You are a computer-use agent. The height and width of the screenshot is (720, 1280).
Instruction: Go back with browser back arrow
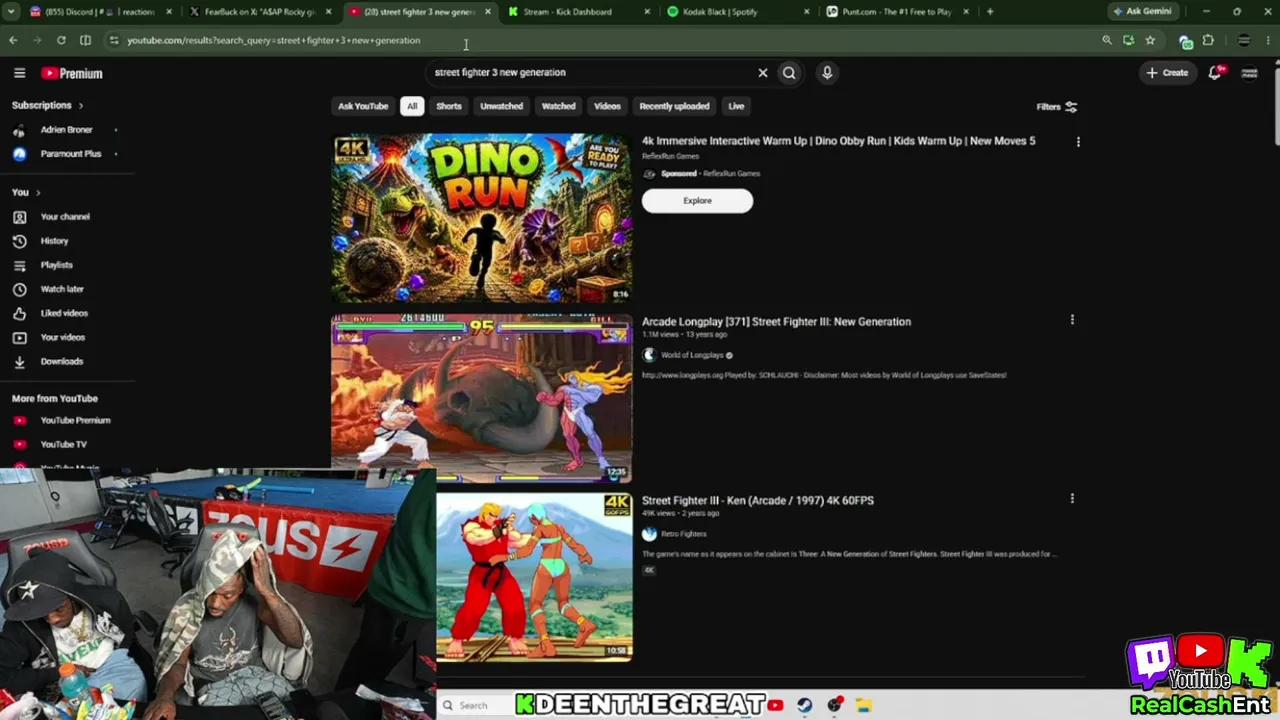click(13, 40)
